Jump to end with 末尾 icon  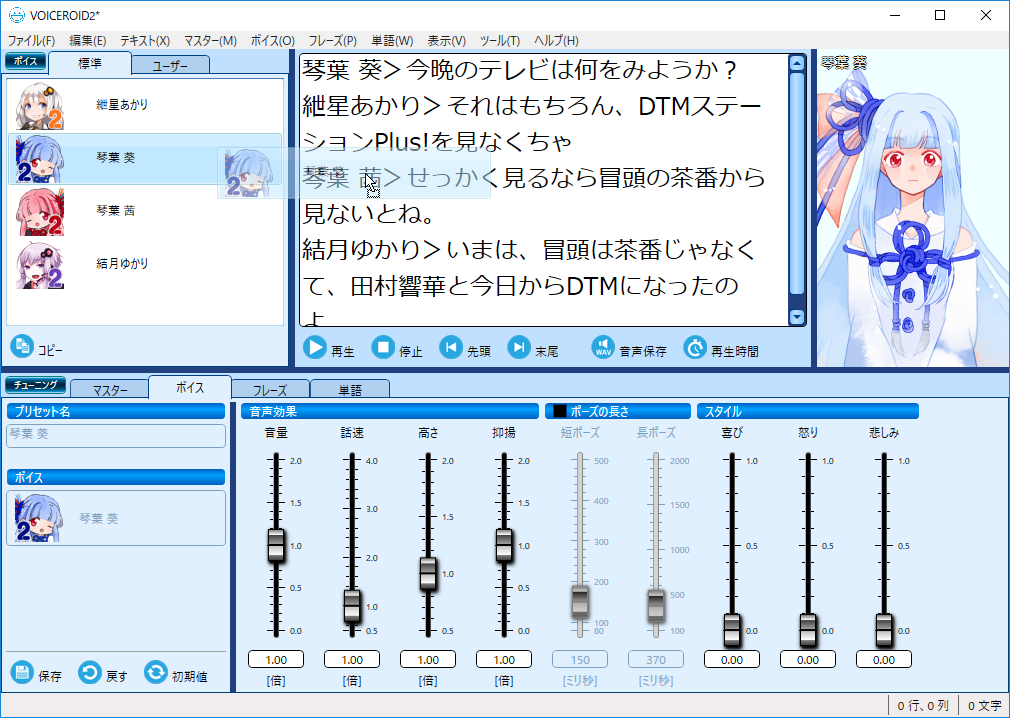[x=519, y=348]
